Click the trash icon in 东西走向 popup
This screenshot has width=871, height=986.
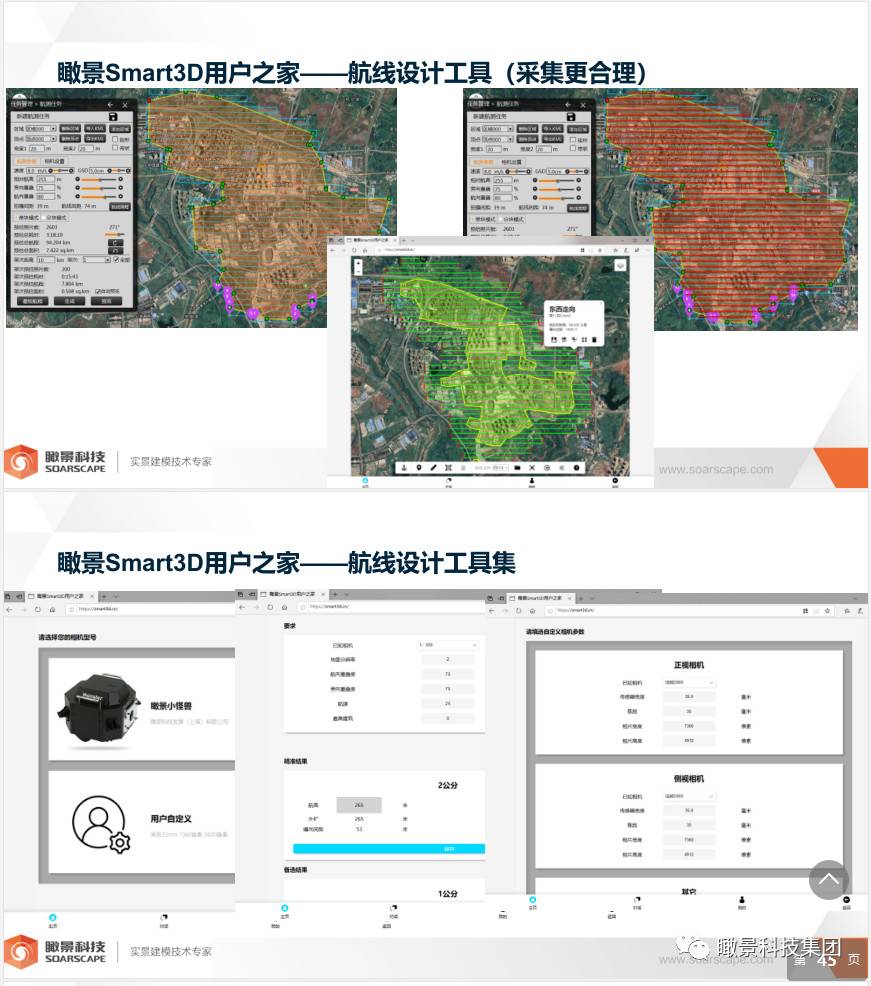click(594, 340)
